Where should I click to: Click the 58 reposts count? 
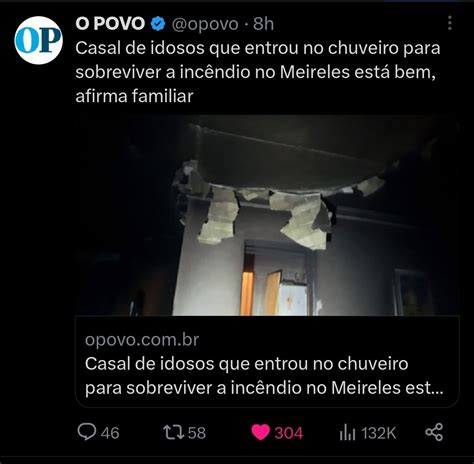(197, 433)
